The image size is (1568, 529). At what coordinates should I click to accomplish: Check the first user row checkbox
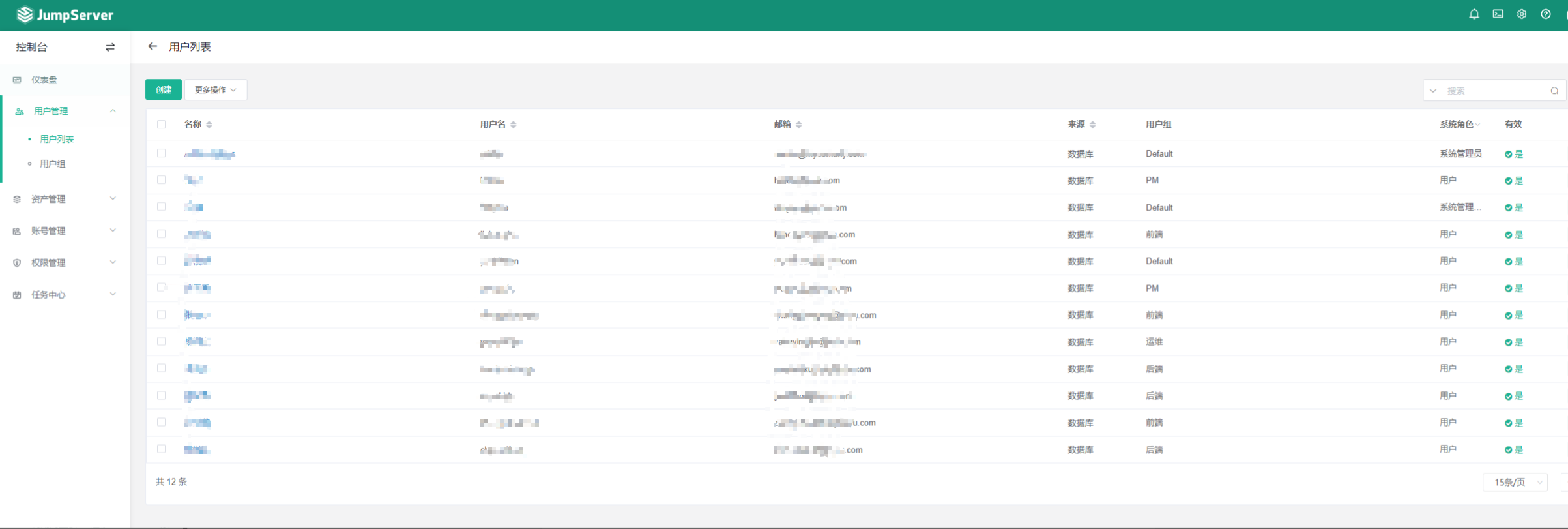pyautogui.click(x=162, y=153)
